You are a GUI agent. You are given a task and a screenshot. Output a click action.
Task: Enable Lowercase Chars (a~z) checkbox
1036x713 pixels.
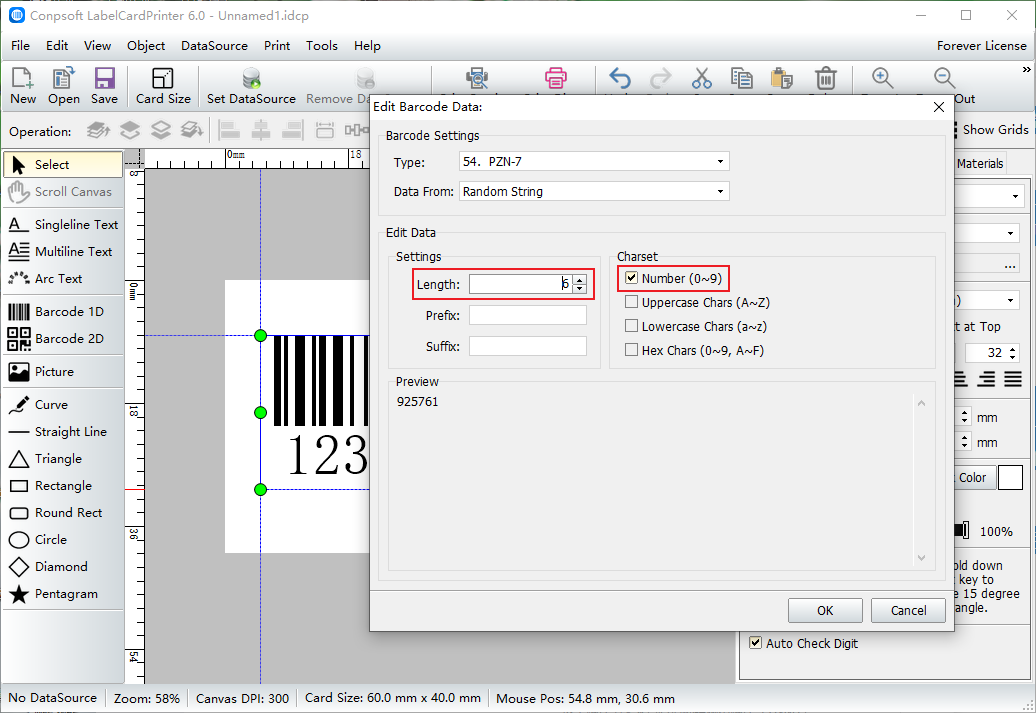pyautogui.click(x=632, y=326)
